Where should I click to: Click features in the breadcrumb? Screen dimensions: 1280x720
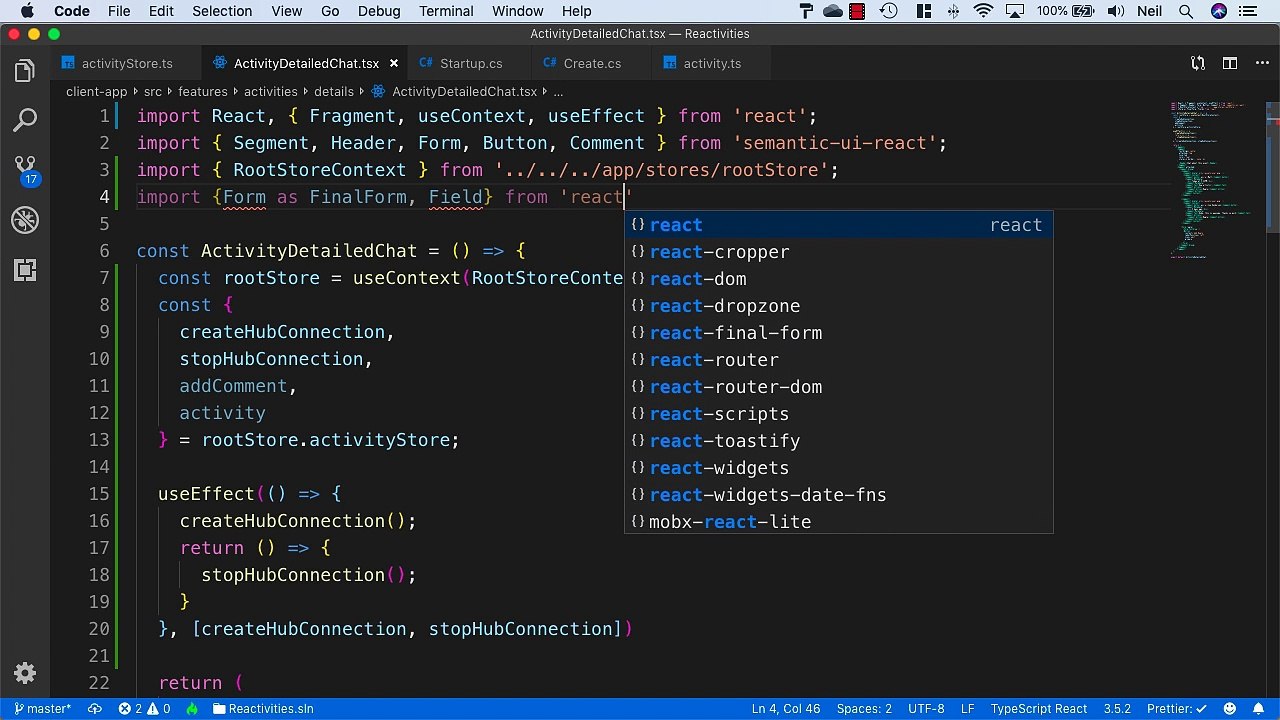[203, 91]
